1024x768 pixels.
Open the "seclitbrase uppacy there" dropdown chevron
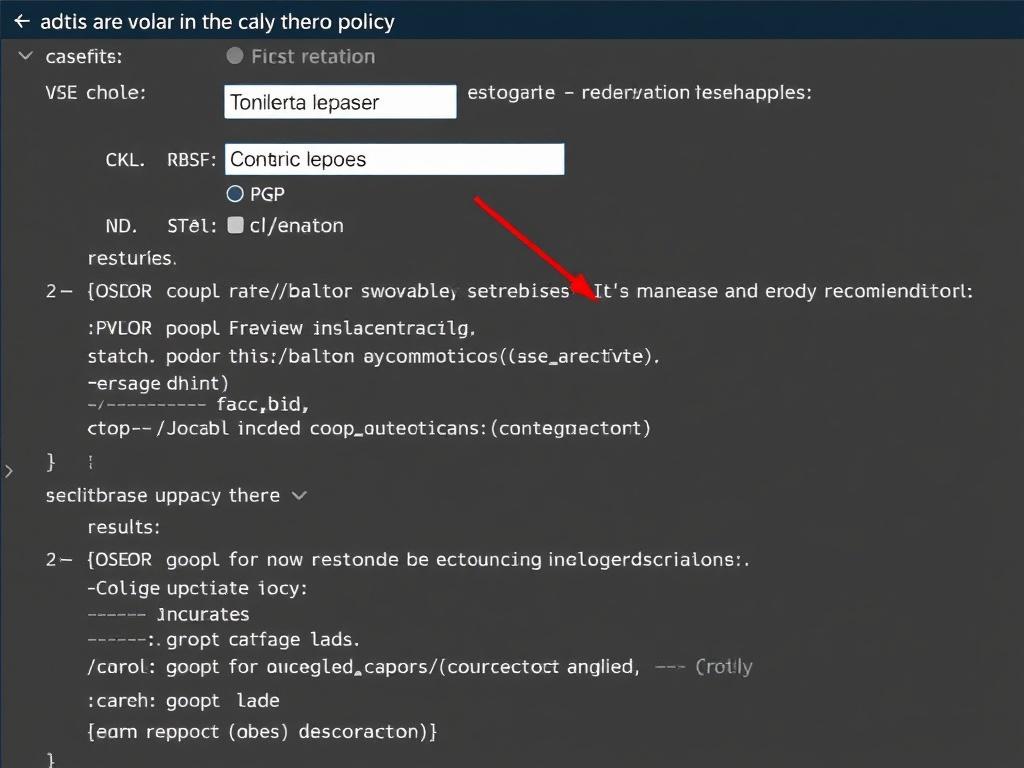[x=299, y=496]
